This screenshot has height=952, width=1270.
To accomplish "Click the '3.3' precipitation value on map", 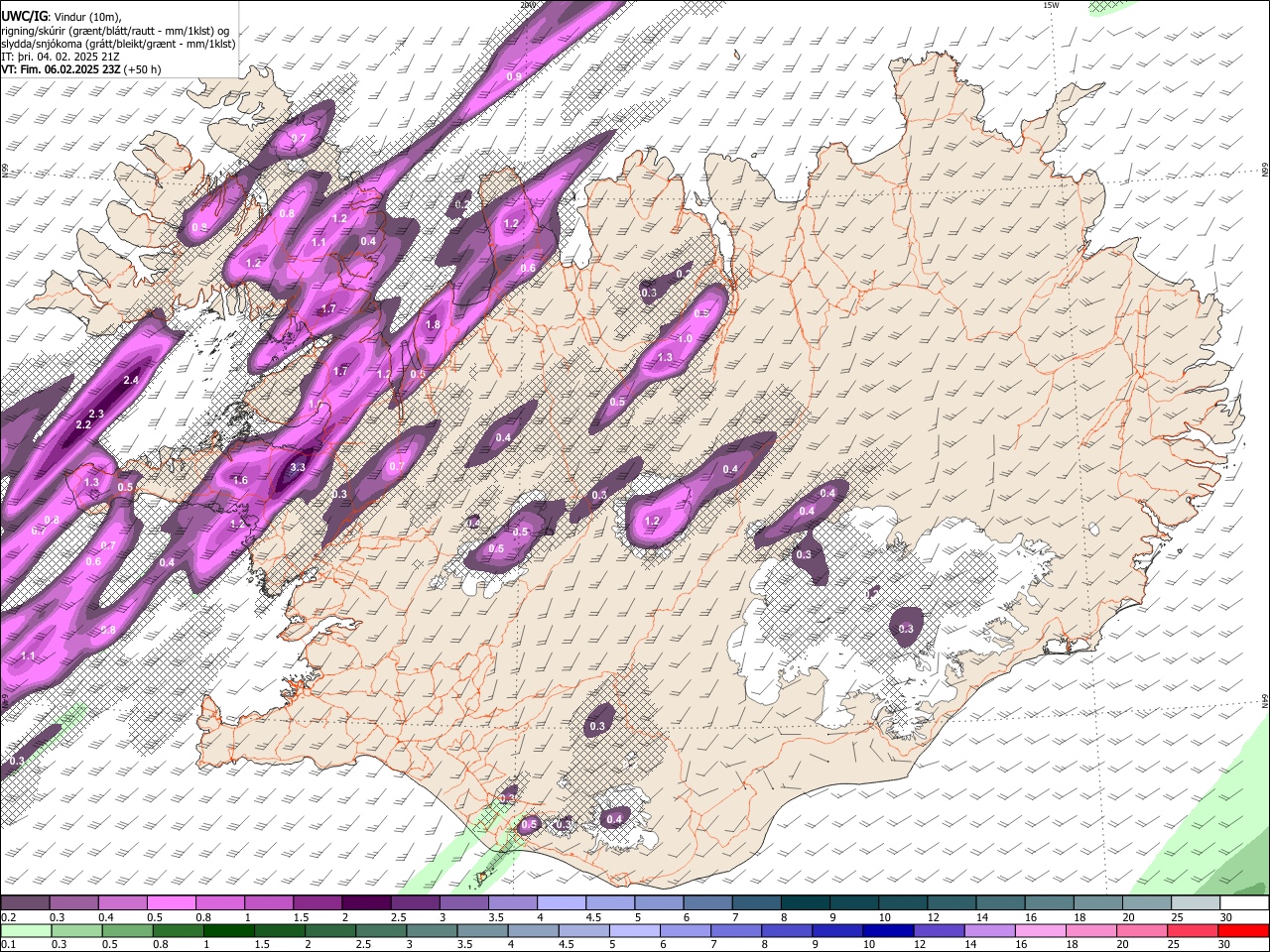I will tap(298, 467).
